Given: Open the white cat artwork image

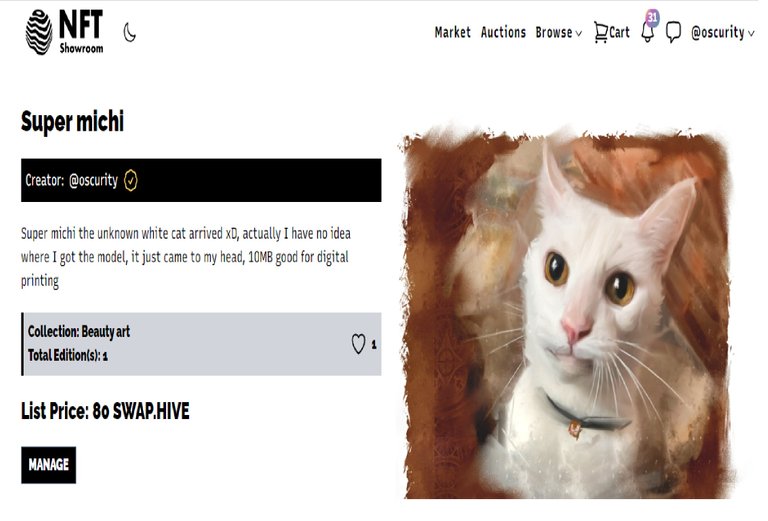Looking at the screenshot, I should coord(568,313).
